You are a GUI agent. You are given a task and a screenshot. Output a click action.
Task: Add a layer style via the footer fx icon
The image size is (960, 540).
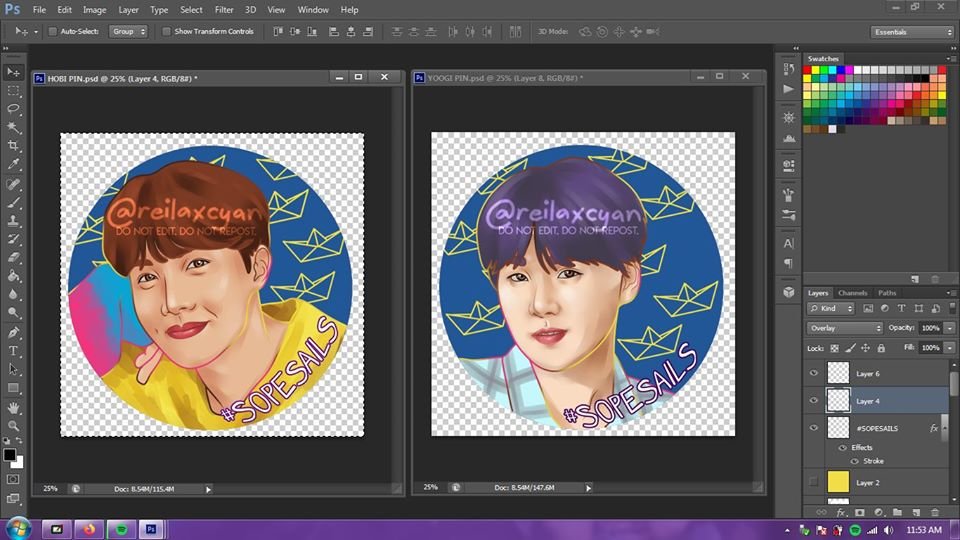pyautogui.click(x=841, y=512)
